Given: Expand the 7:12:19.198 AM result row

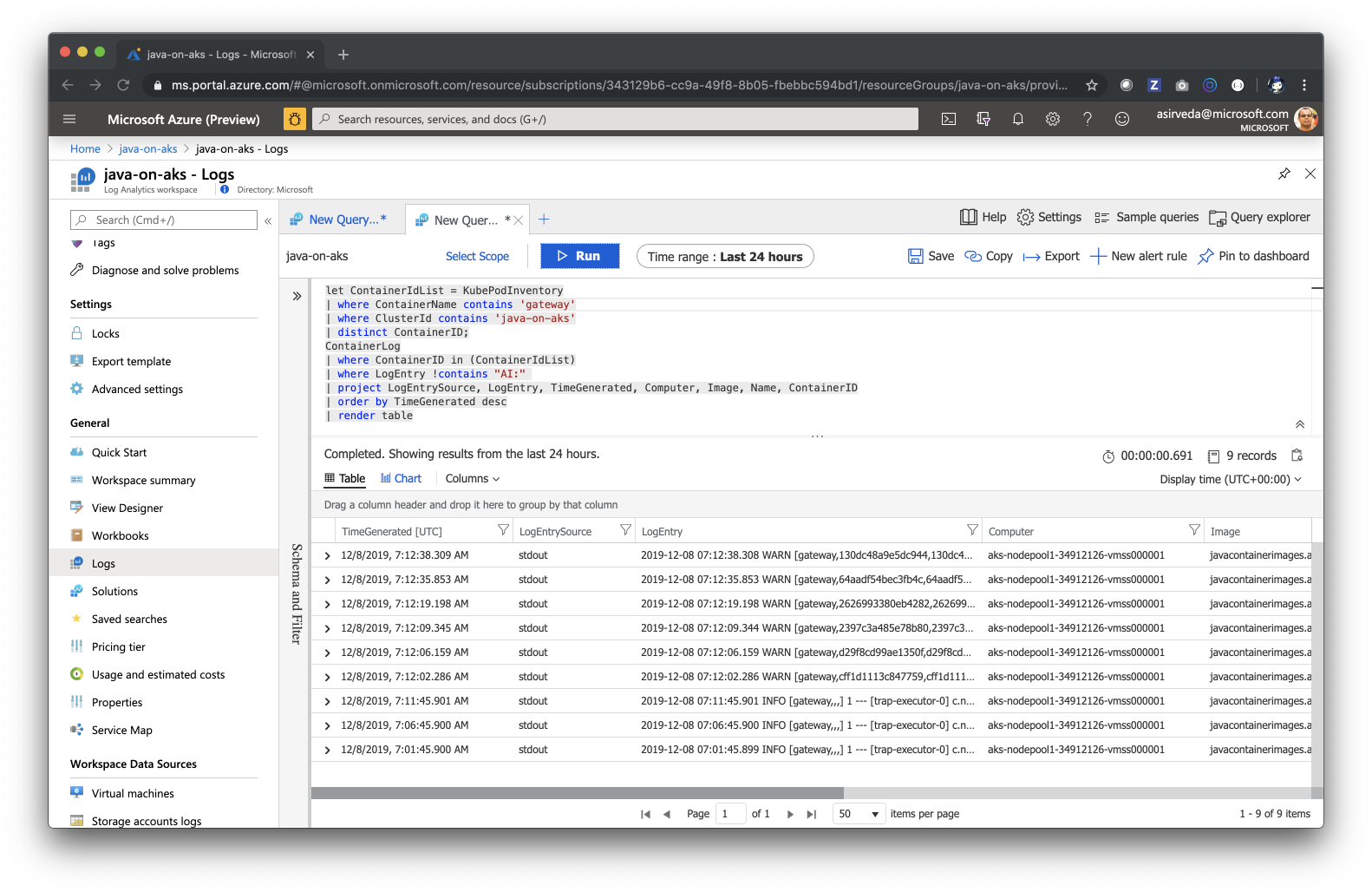Looking at the screenshot, I should click(327, 604).
